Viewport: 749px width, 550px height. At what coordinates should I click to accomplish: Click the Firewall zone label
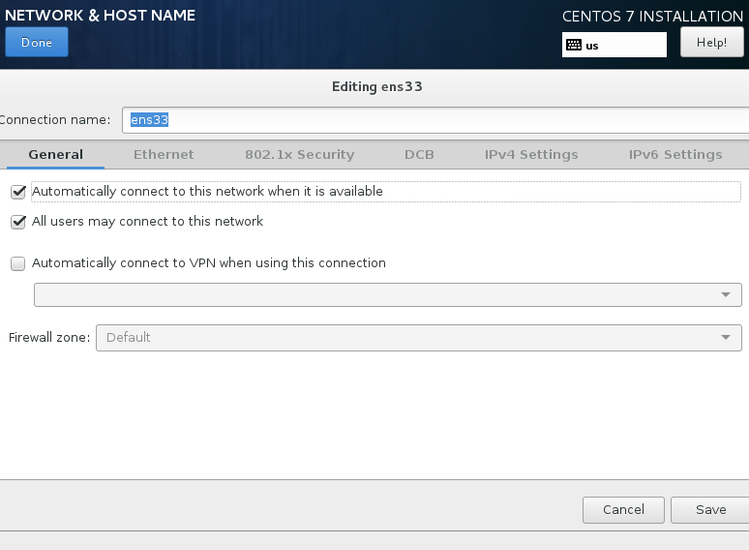tap(49, 338)
